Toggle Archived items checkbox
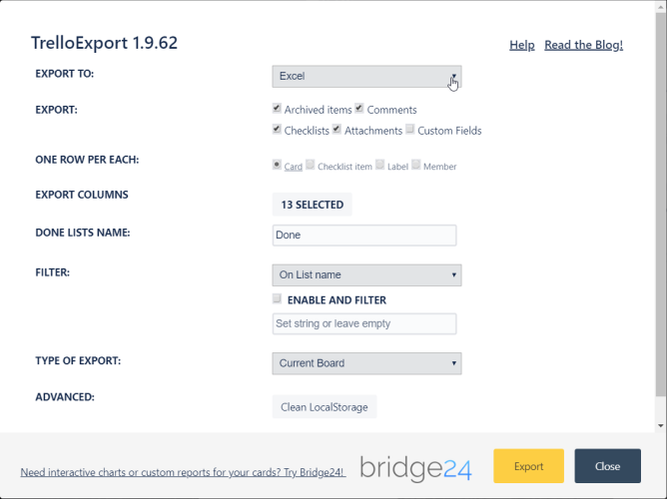 pyautogui.click(x=277, y=108)
